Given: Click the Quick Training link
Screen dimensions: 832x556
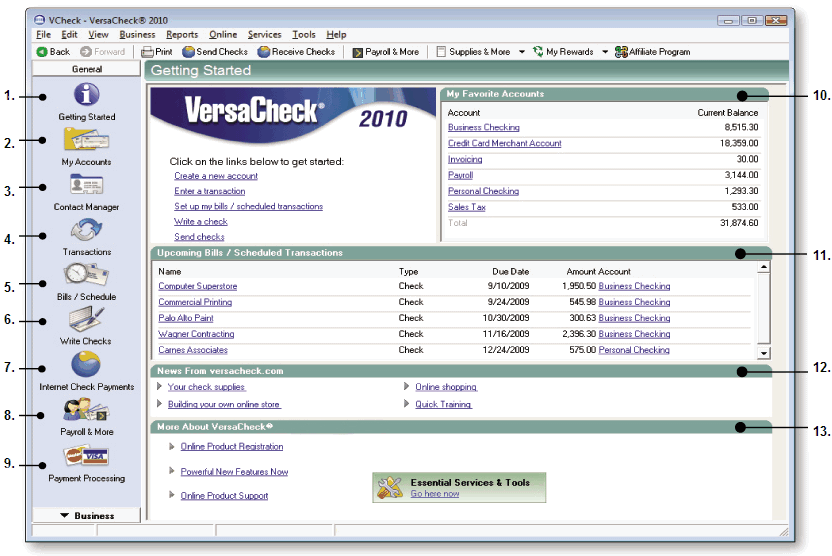Looking at the screenshot, I should coord(443,404).
